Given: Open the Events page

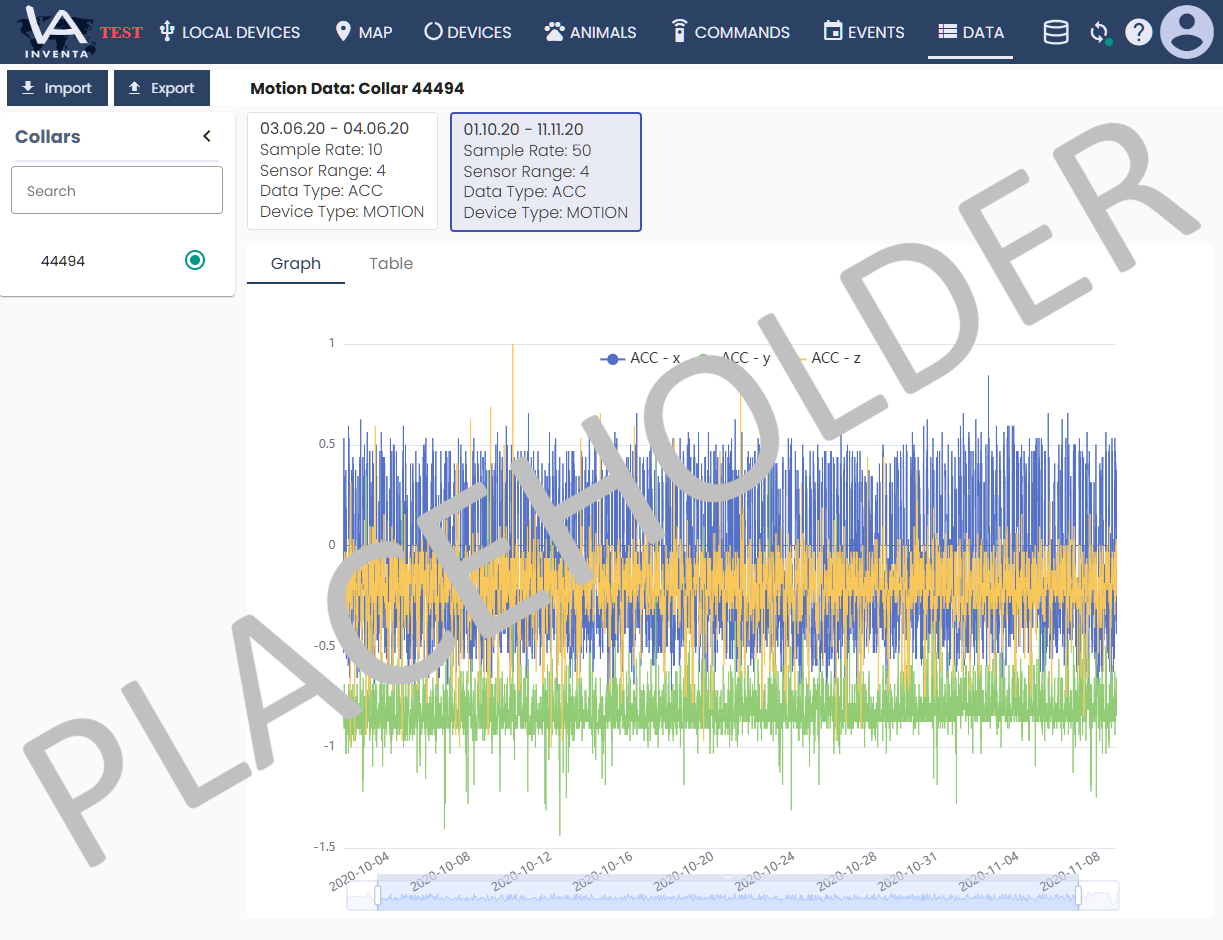Looking at the screenshot, I should pos(864,32).
